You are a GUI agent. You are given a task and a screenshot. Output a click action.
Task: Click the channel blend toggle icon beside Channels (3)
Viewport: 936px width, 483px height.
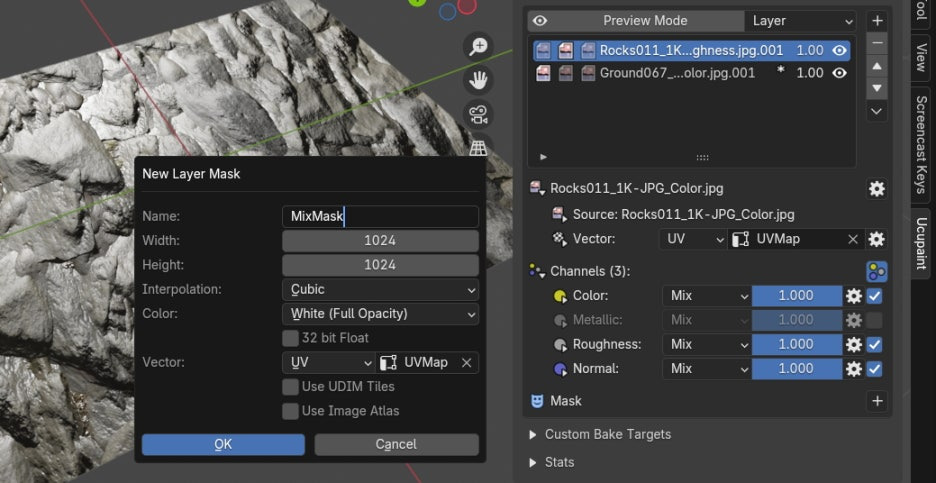(x=877, y=272)
